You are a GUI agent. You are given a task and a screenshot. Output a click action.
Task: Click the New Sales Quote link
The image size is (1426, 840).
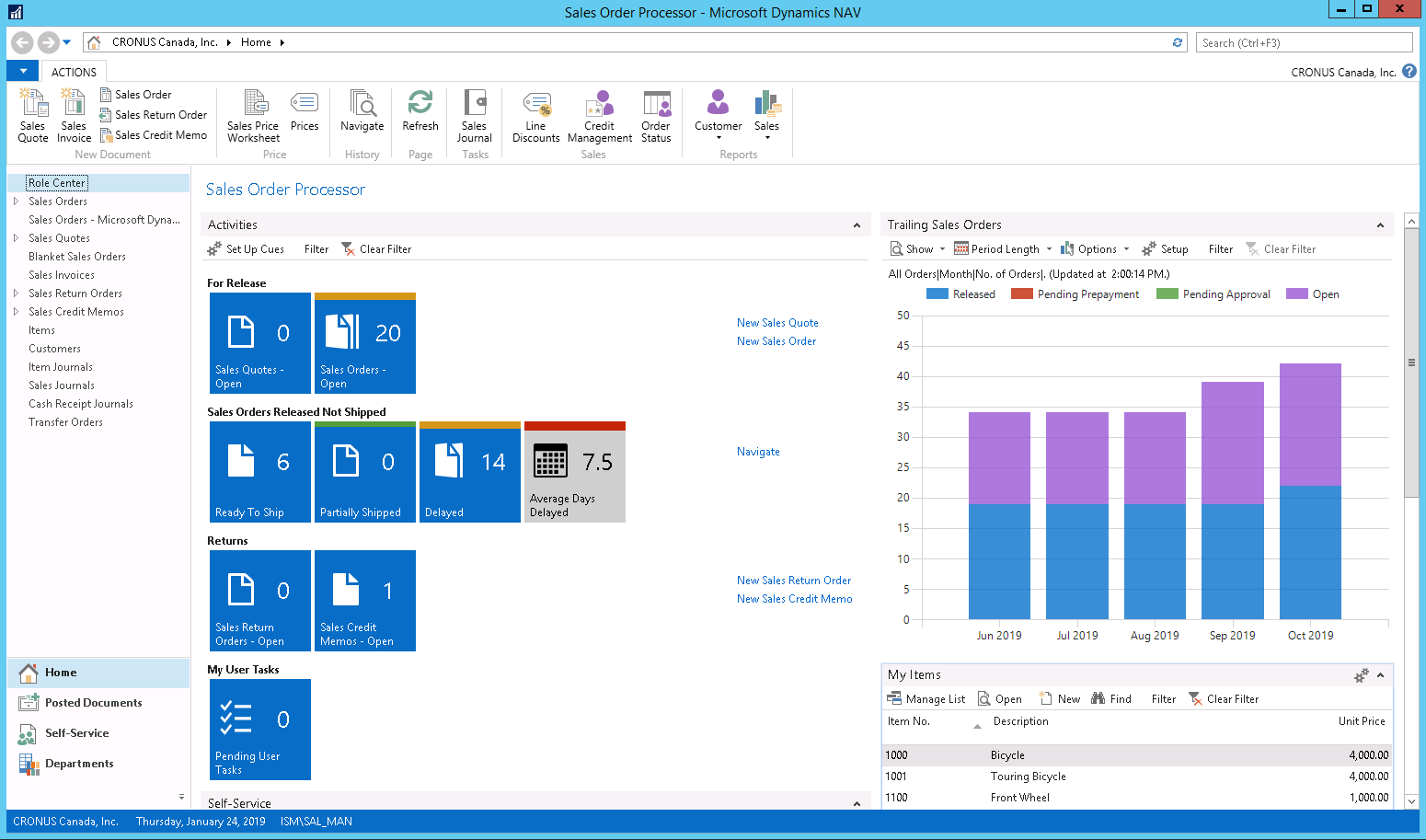[777, 323]
